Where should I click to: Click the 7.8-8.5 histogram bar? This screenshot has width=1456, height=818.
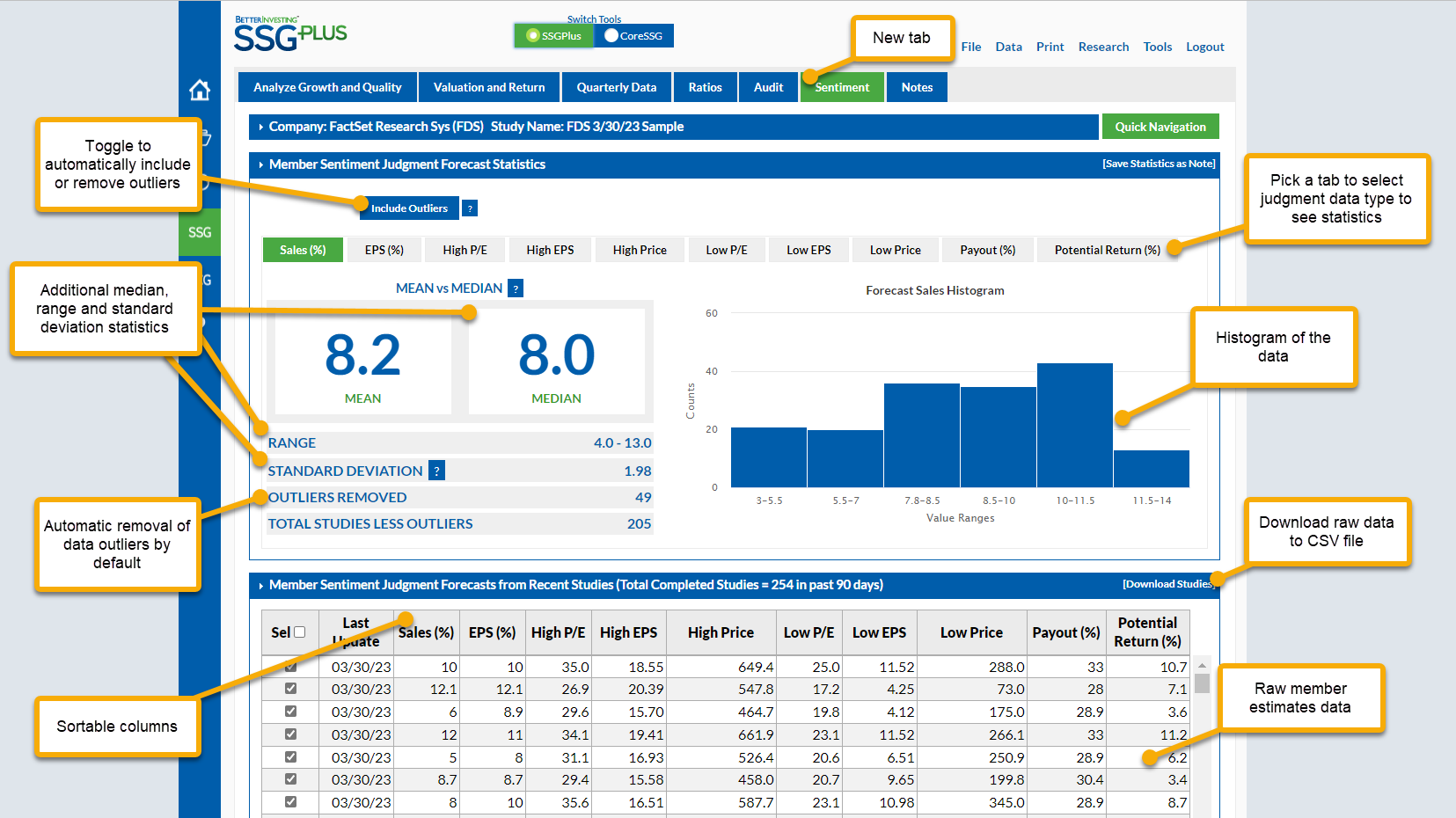point(922,435)
